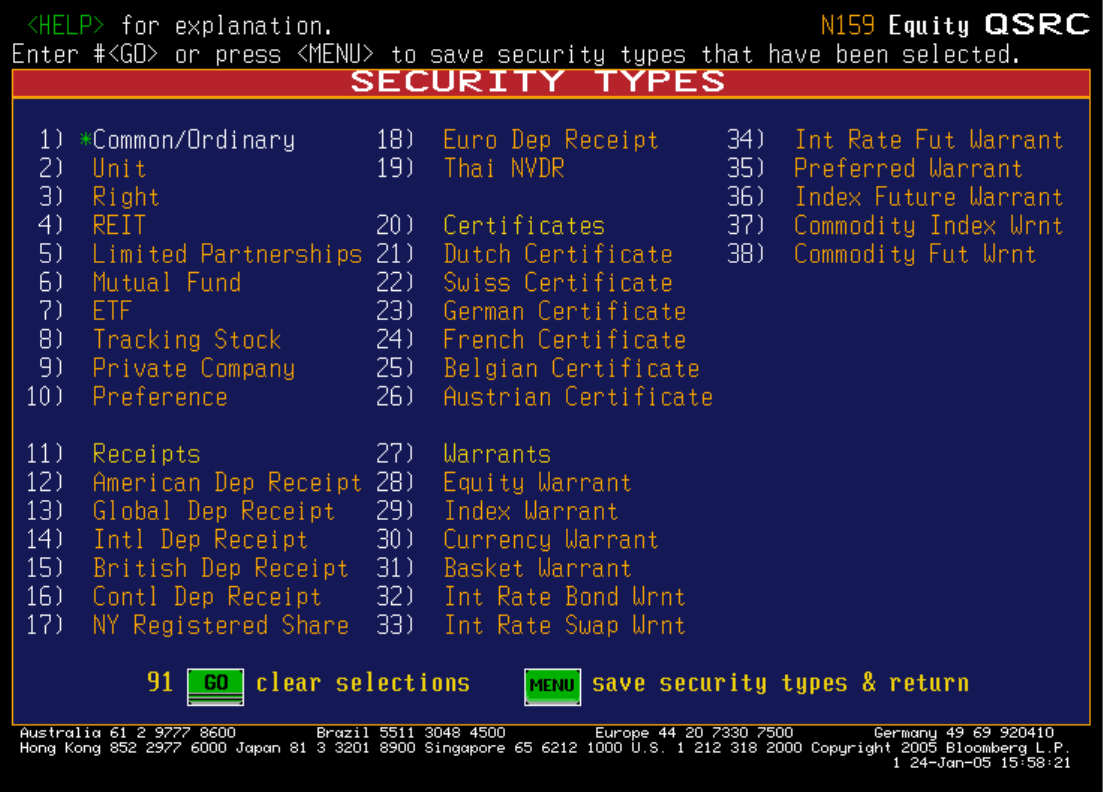
Task: Choose the Swiss Certificate option
Action: (558, 283)
